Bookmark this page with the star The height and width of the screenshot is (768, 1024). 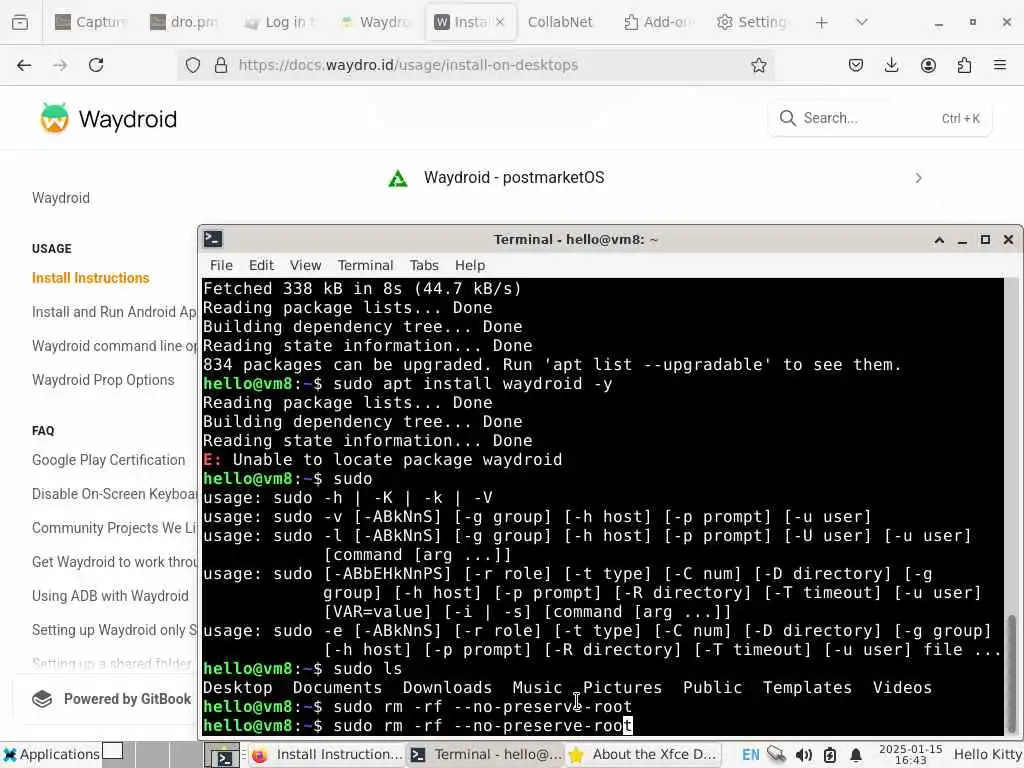[x=758, y=65]
